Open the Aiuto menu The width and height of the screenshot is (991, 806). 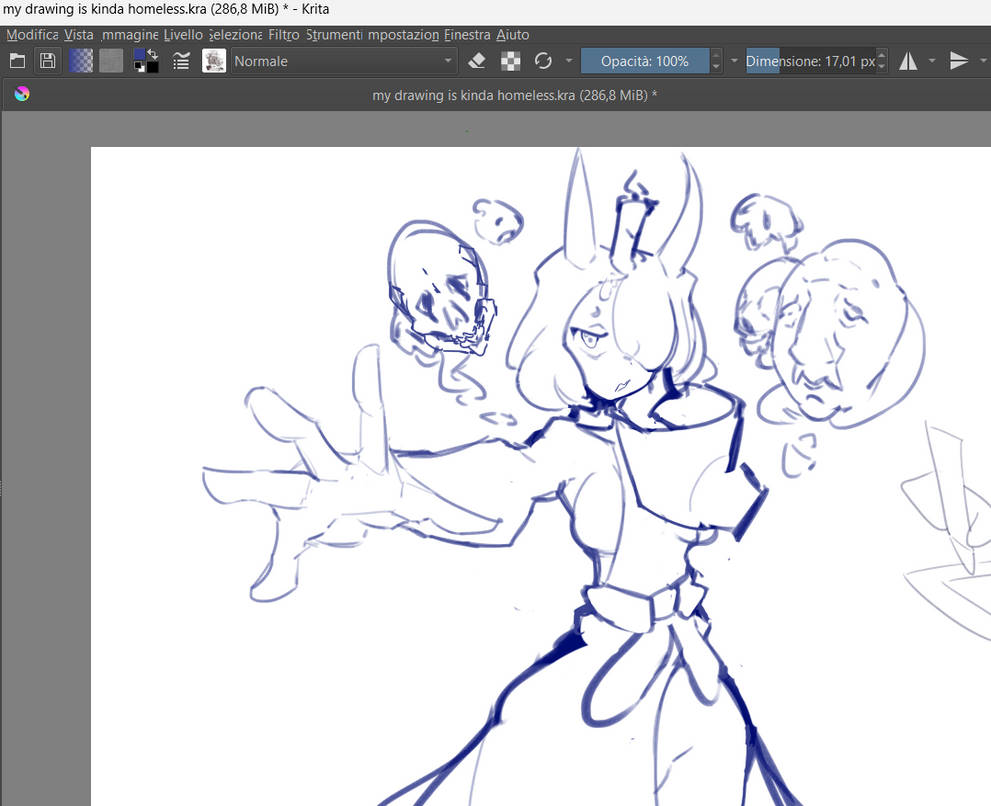(x=513, y=34)
